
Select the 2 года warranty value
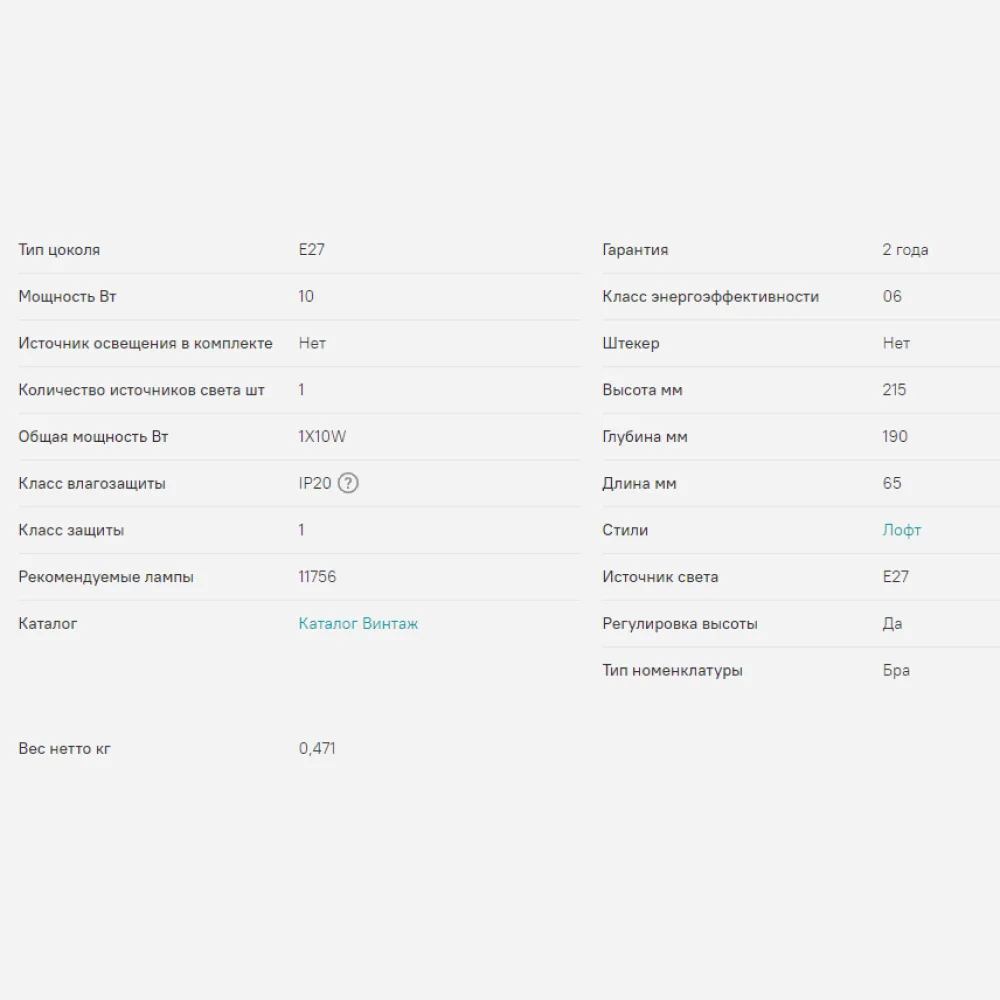[x=905, y=250]
